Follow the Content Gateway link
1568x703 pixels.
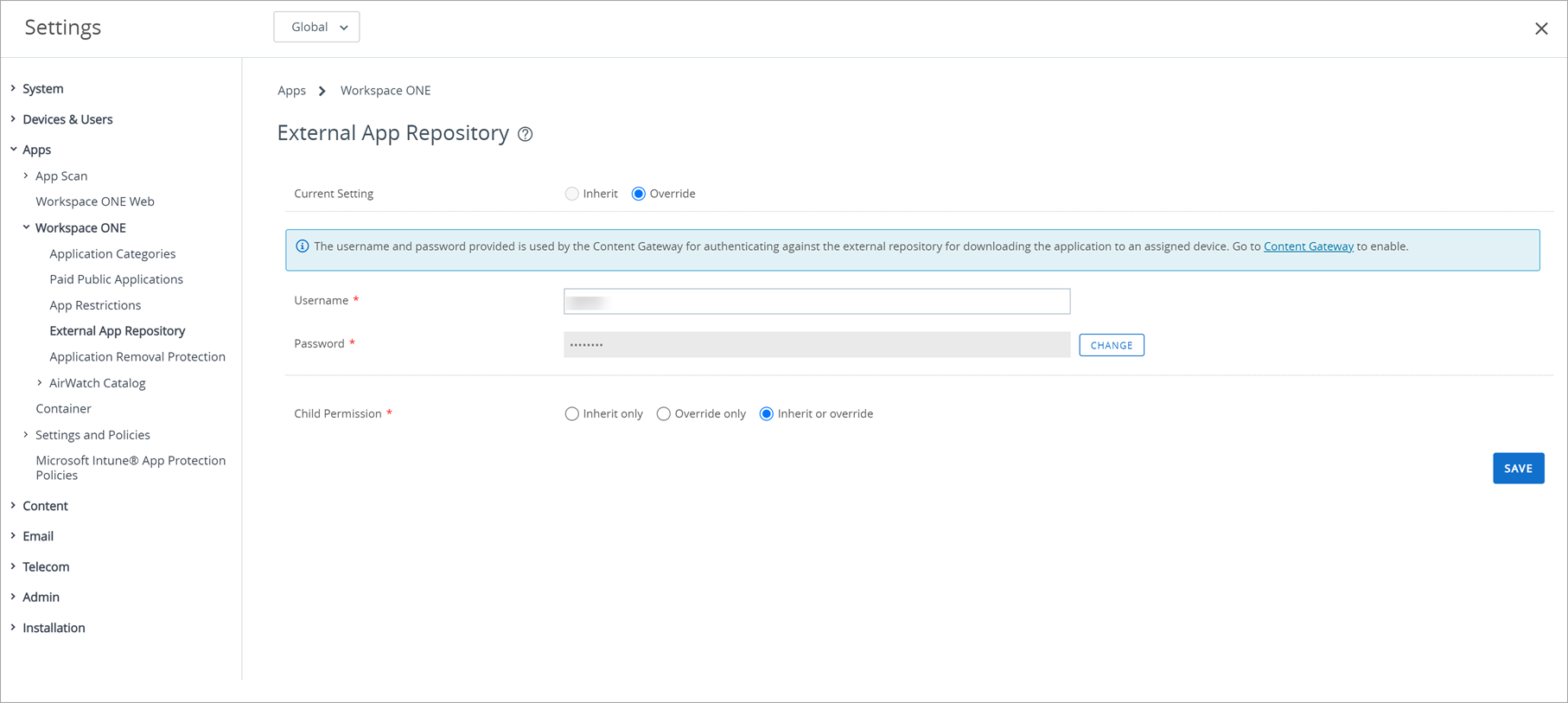1309,246
